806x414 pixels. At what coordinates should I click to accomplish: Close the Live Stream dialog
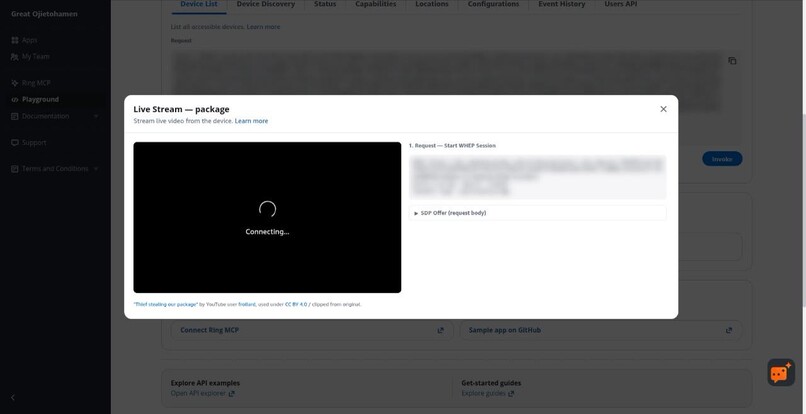click(x=663, y=109)
